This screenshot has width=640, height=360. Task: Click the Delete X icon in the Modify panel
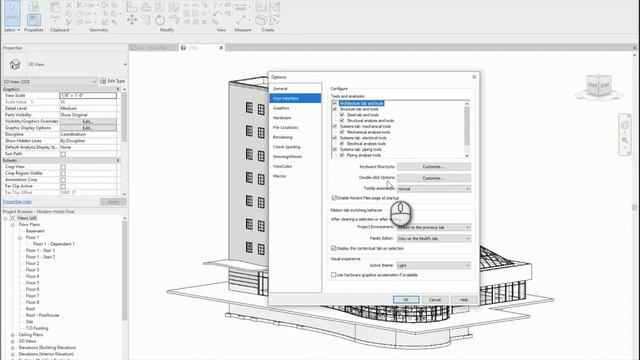[204, 22]
